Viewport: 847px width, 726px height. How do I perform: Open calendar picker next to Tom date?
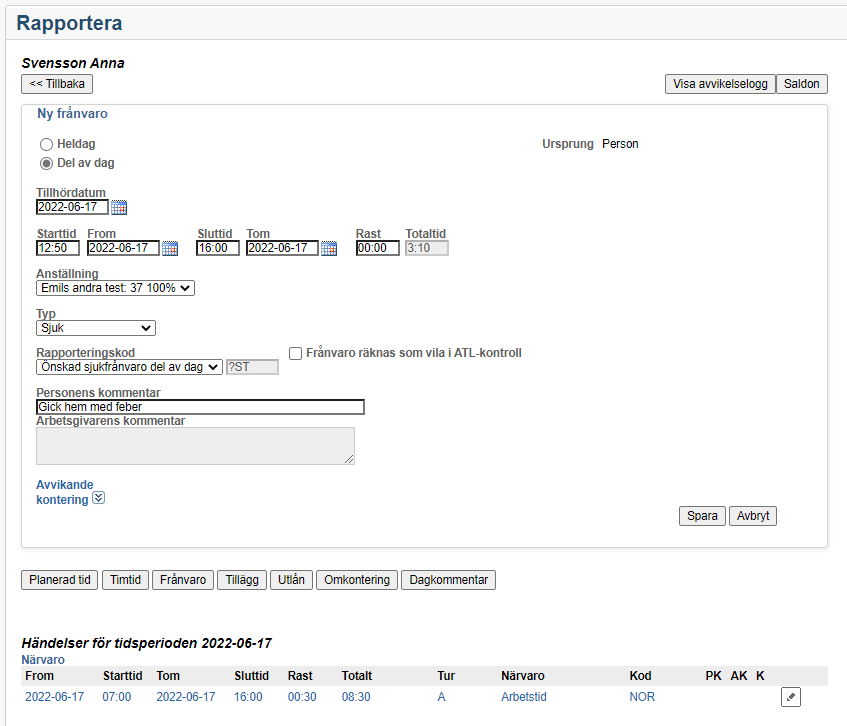pos(329,249)
